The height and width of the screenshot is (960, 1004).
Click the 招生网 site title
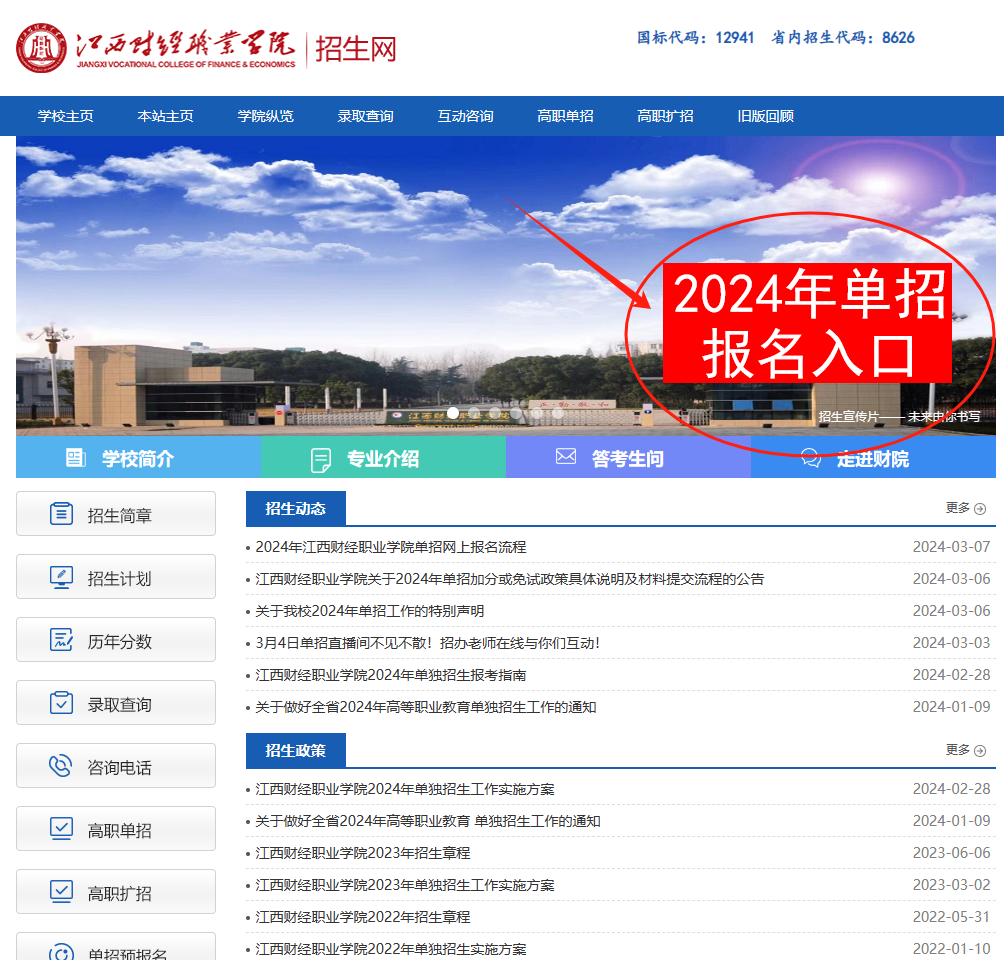(356, 49)
